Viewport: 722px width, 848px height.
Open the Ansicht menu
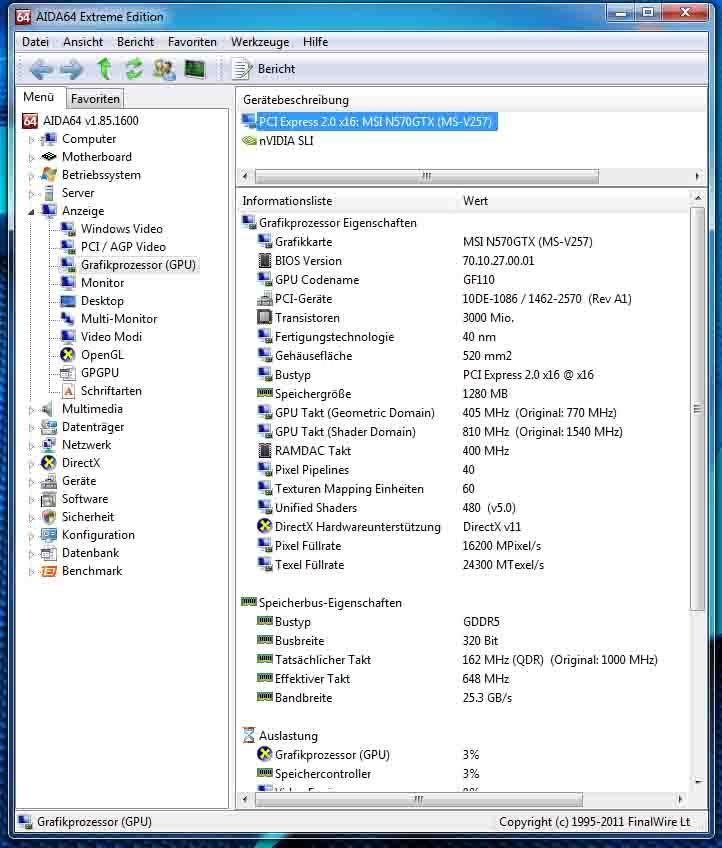click(83, 42)
